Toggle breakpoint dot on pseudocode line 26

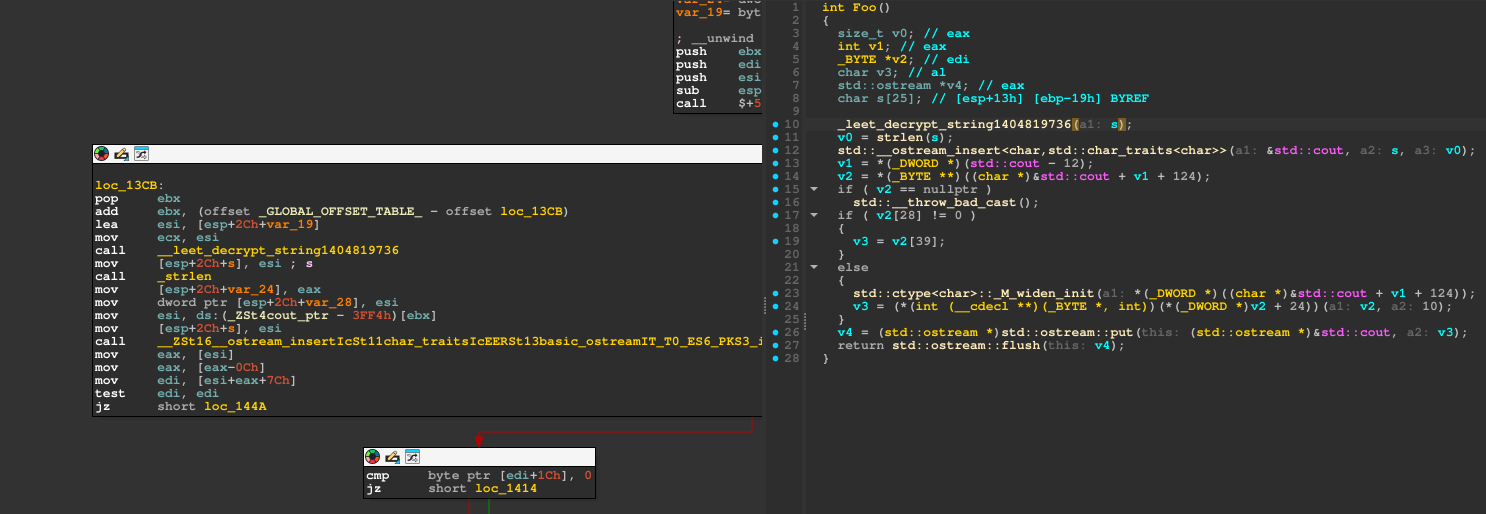pyautogui.click(x=776, y=332)
